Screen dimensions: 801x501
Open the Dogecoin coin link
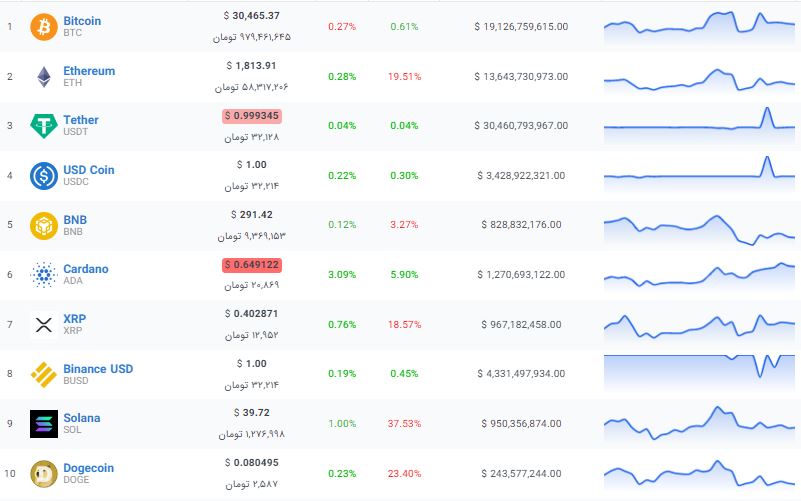[88, 468]
